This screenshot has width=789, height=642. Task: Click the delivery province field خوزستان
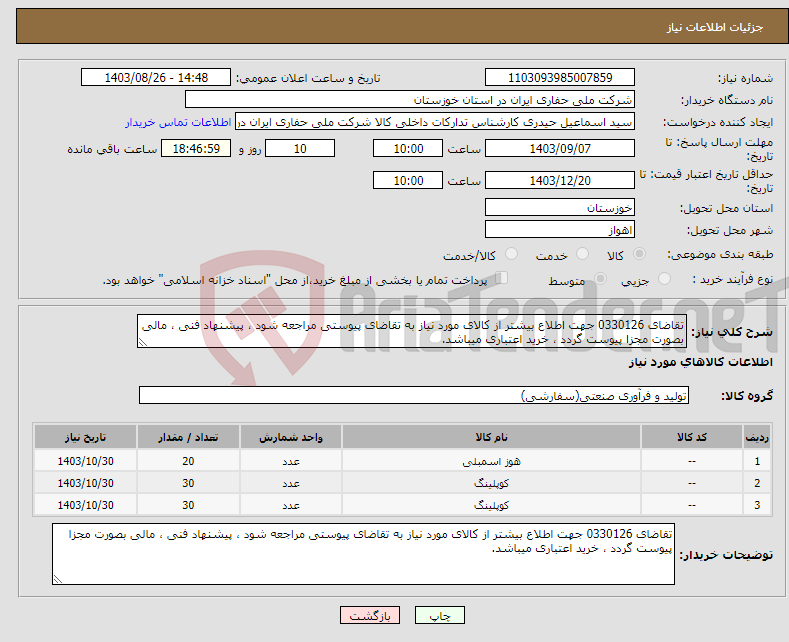[x=560, y=207]
